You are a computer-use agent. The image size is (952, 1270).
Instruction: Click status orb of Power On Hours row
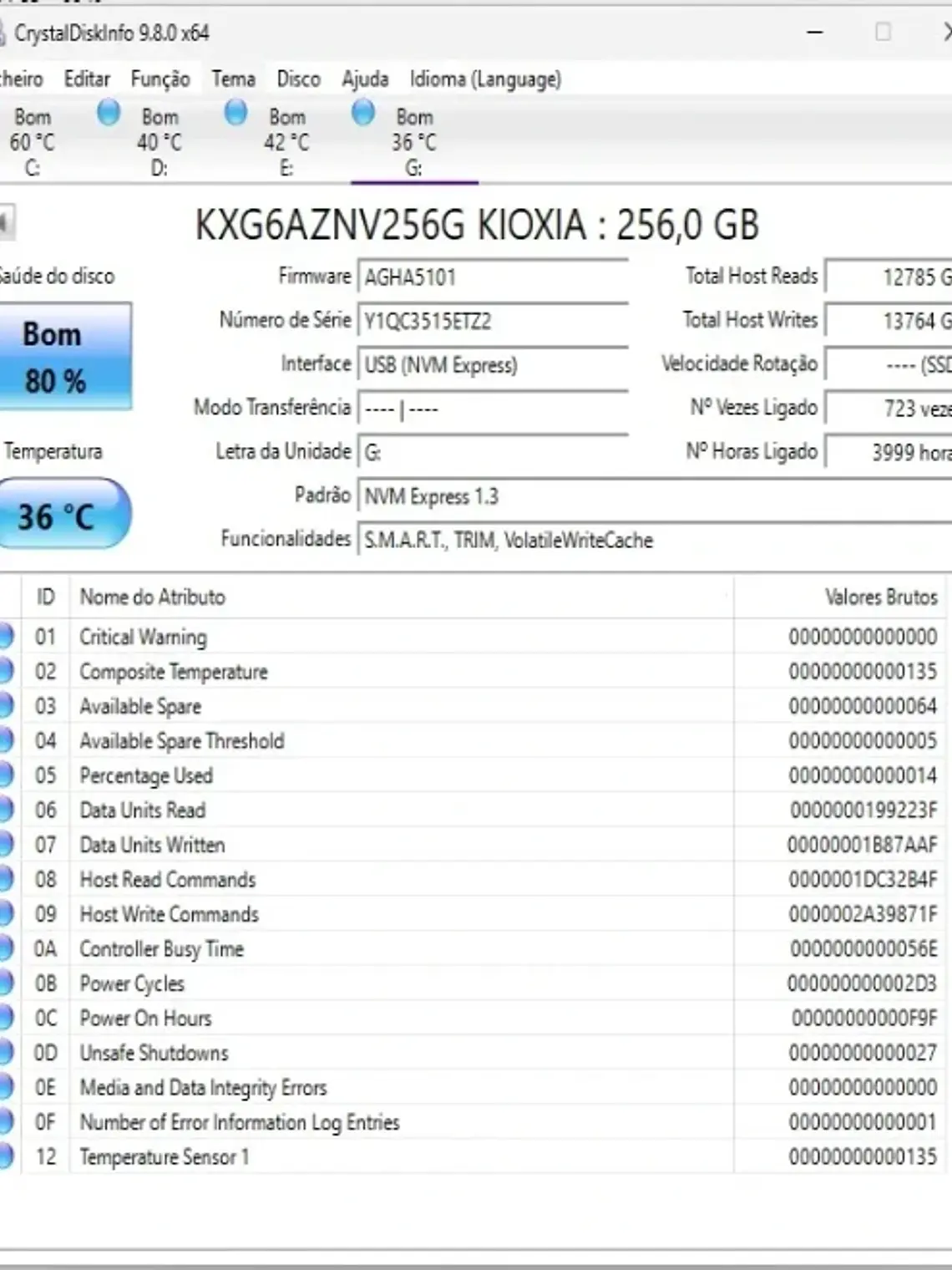click(5, 1018)
